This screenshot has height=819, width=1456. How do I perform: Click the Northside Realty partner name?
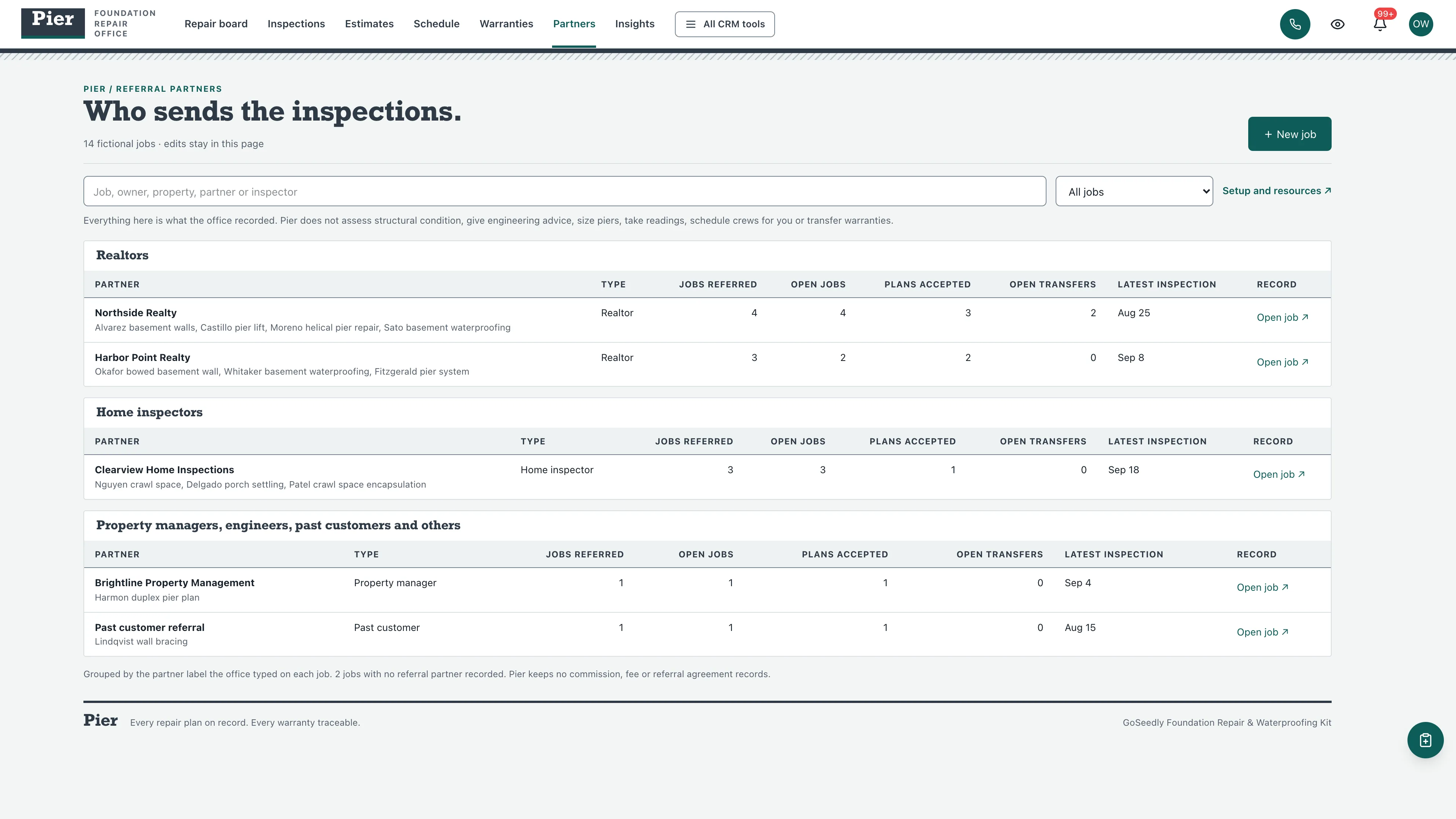136,313
